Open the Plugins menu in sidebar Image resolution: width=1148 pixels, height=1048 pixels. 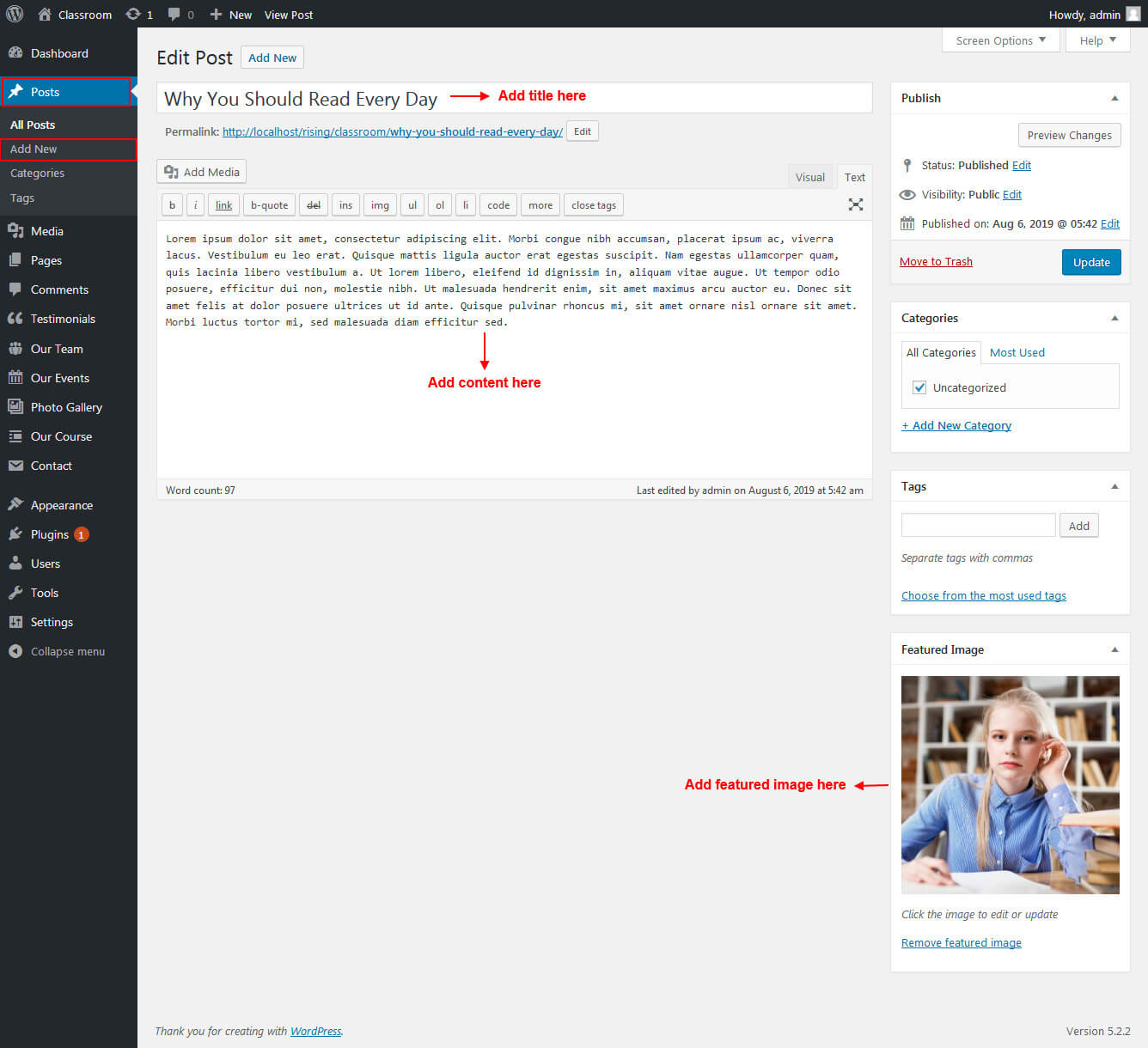49,534
